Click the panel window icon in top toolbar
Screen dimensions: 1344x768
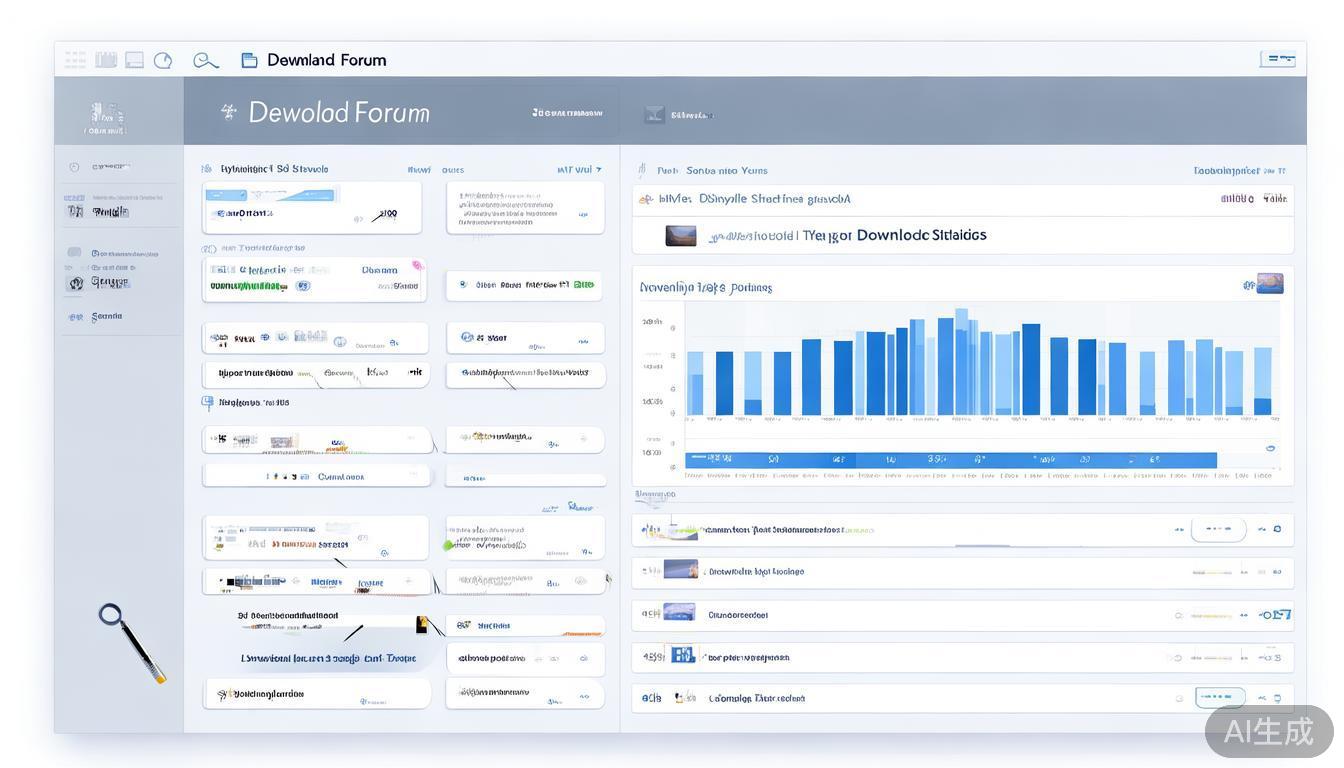click(x=134, y=60)
